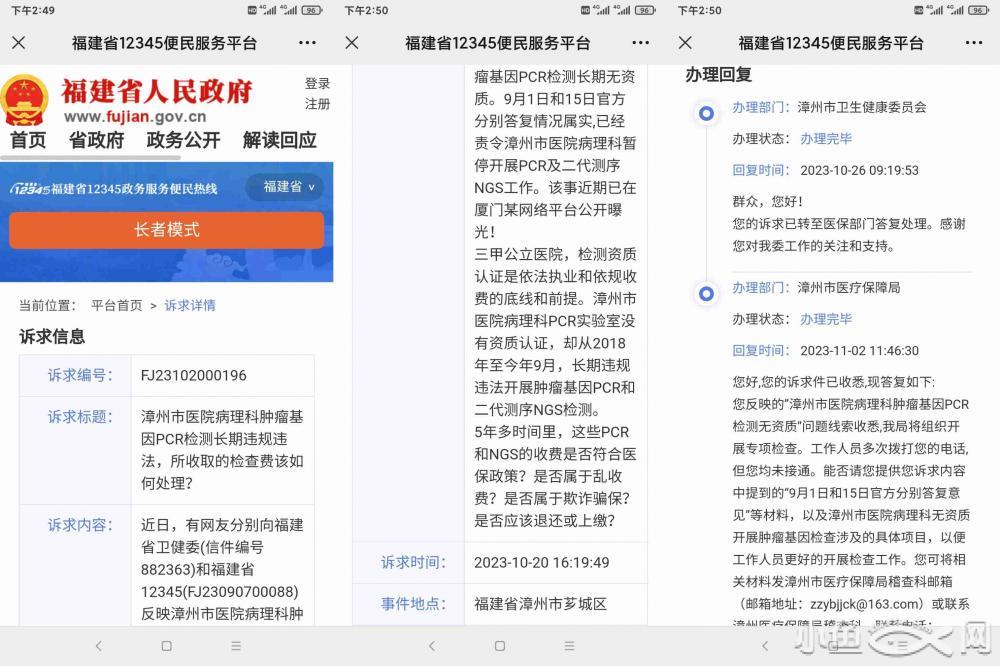Viewport: 1000px width, 666px height.
Task: Expand the 福建省 region dropdown
Action: click(287, 187)
